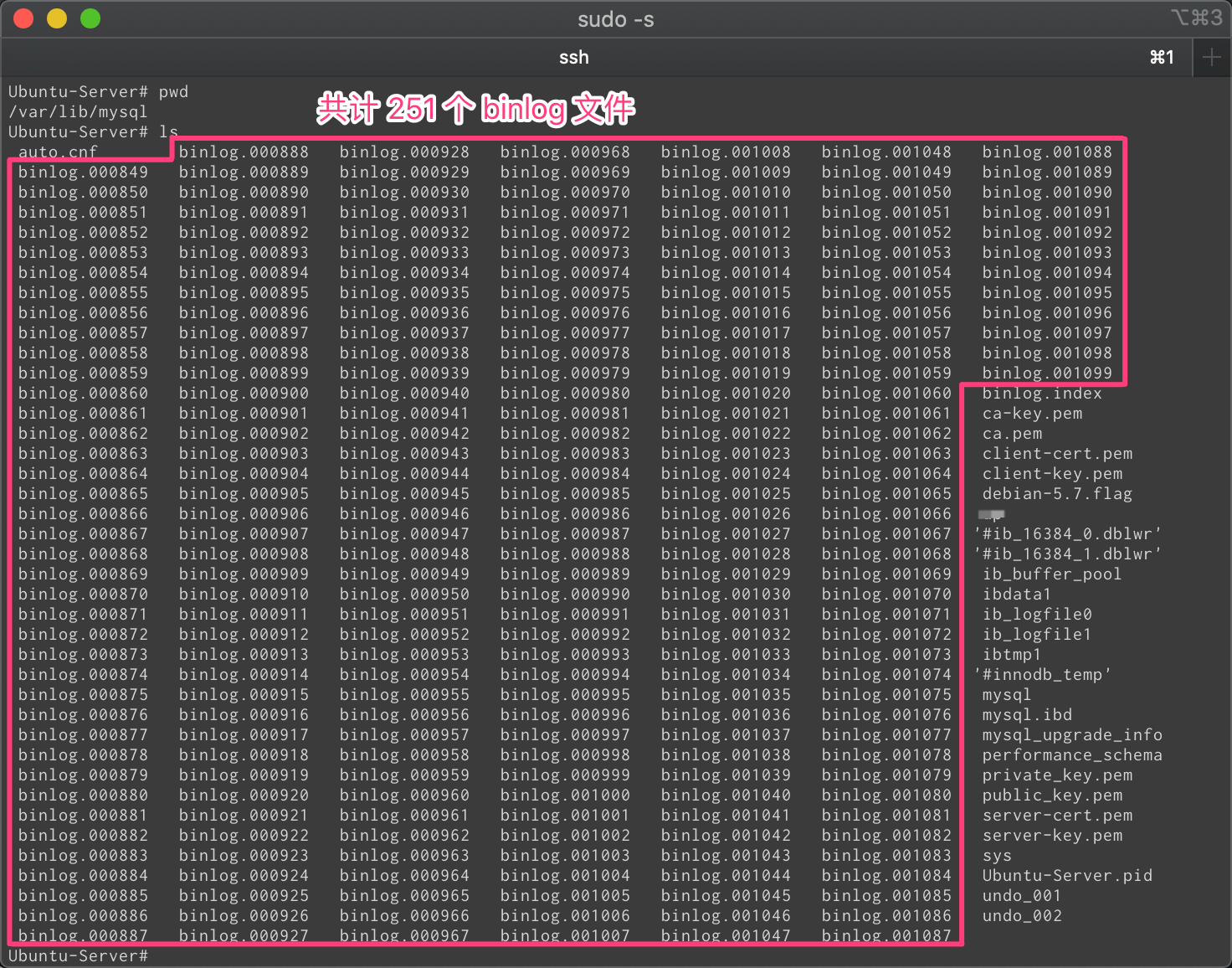Screen dimensions: 1232x968
Task: Click the '#ib_16384_1.dblwr' entry
Action: [1067, 554]
